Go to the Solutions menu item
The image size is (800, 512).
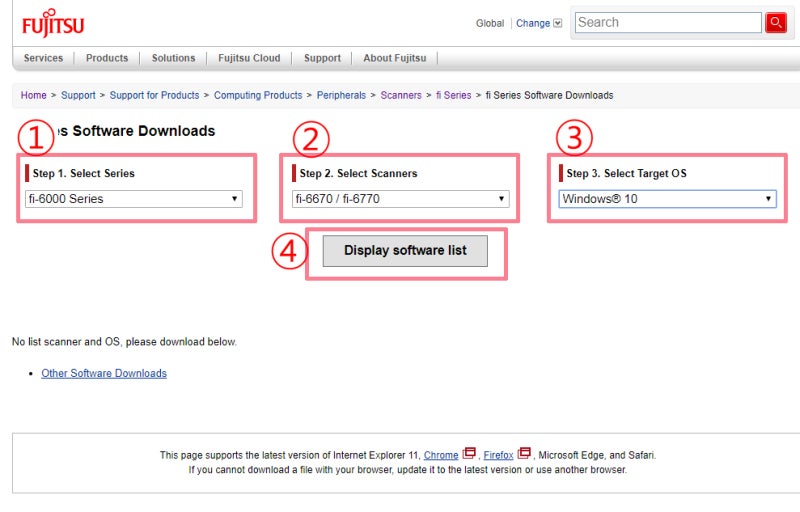[173, 58]
